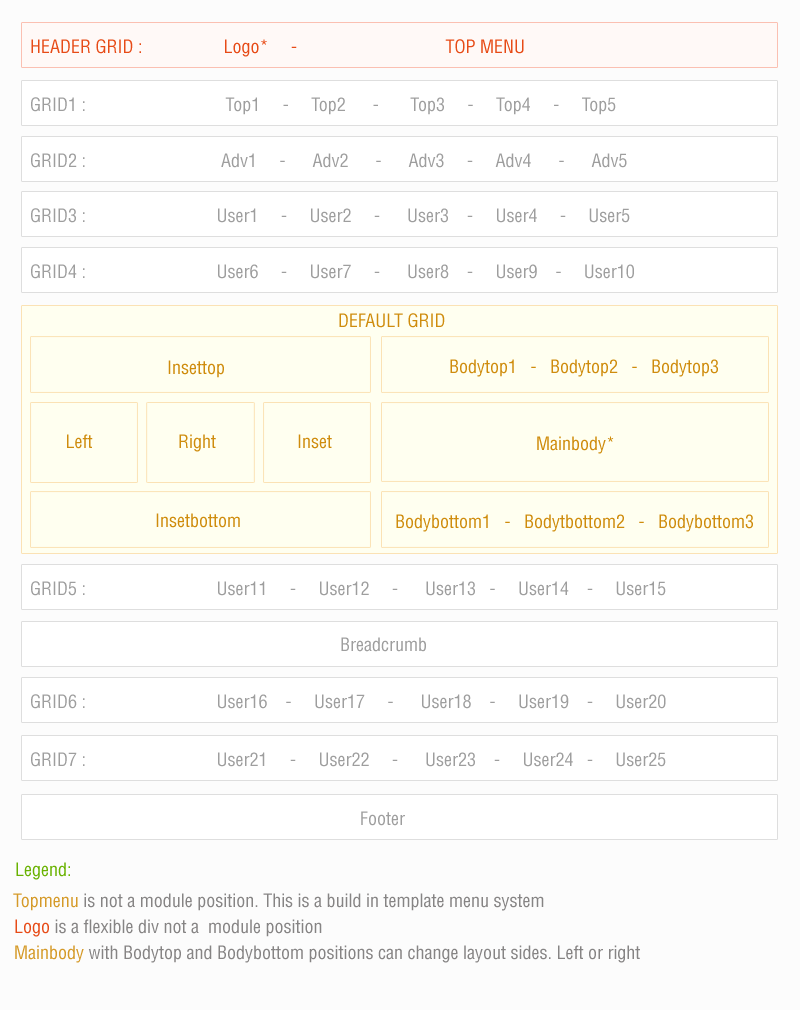Select the Left module position box
The width and height of the screenshot is (800, 1010).
(84, 442)
